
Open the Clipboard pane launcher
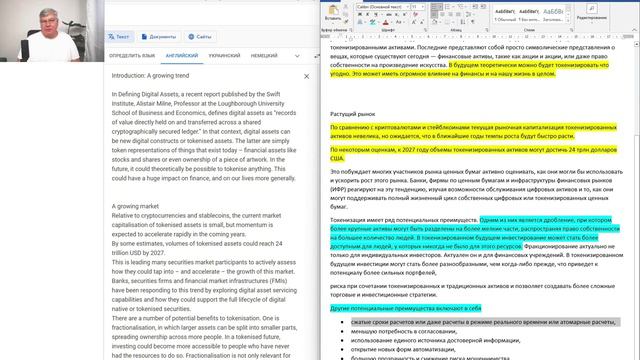tap(351, 30)
